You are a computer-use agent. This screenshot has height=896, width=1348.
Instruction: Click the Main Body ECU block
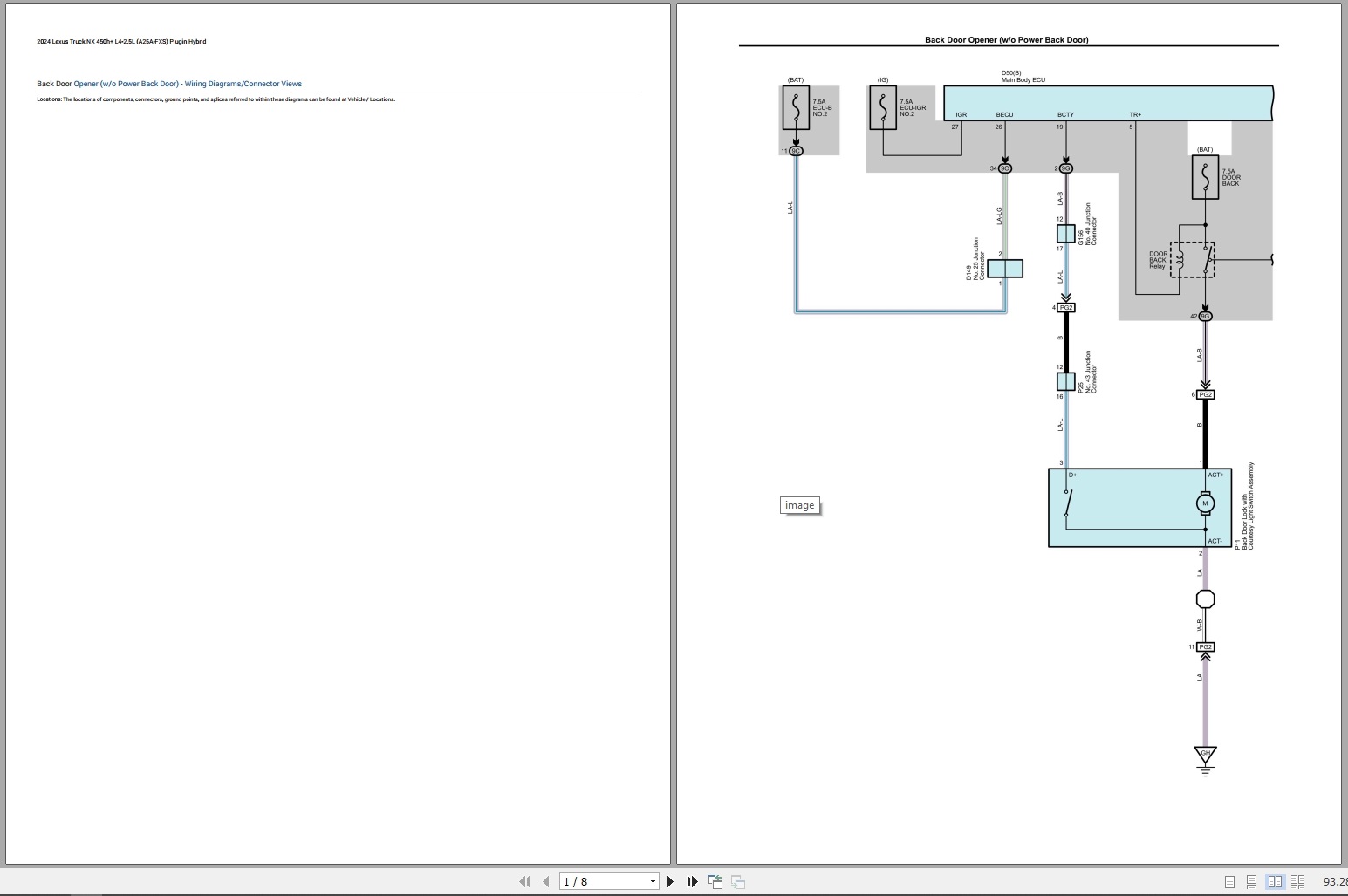click(1108, 103)
